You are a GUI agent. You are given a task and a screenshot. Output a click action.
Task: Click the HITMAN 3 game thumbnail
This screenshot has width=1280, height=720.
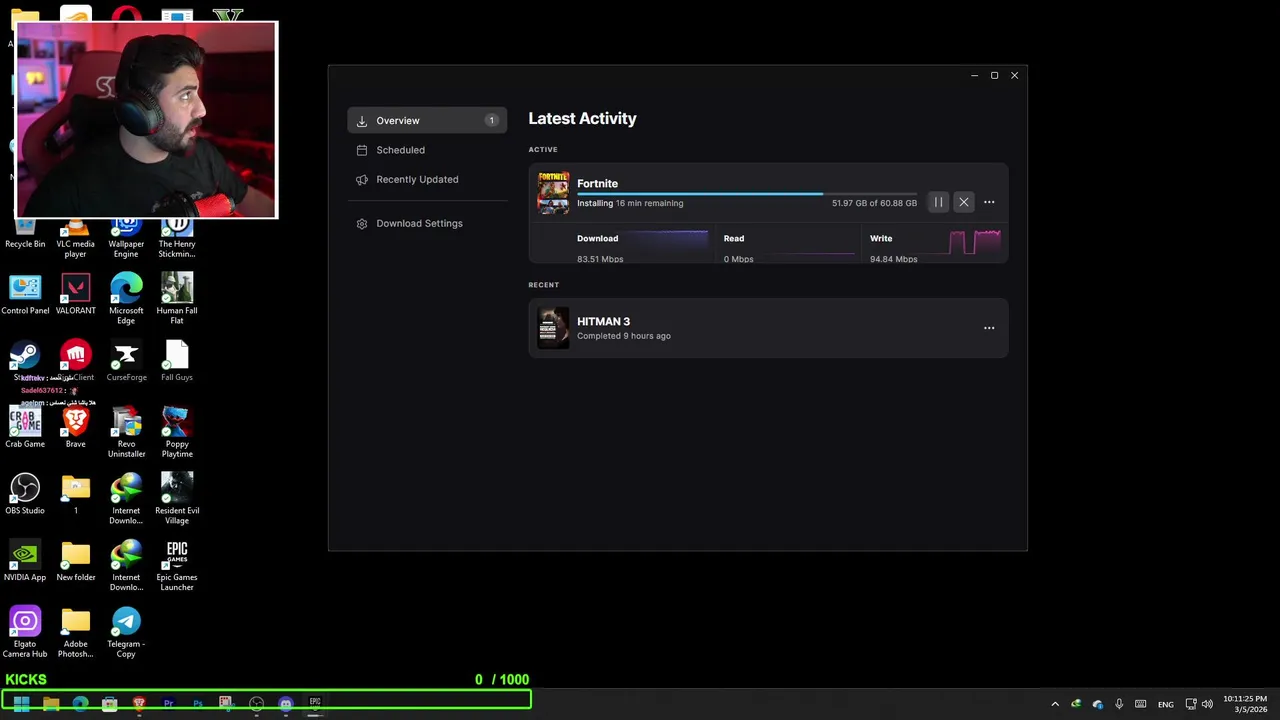tap(553, 328)
